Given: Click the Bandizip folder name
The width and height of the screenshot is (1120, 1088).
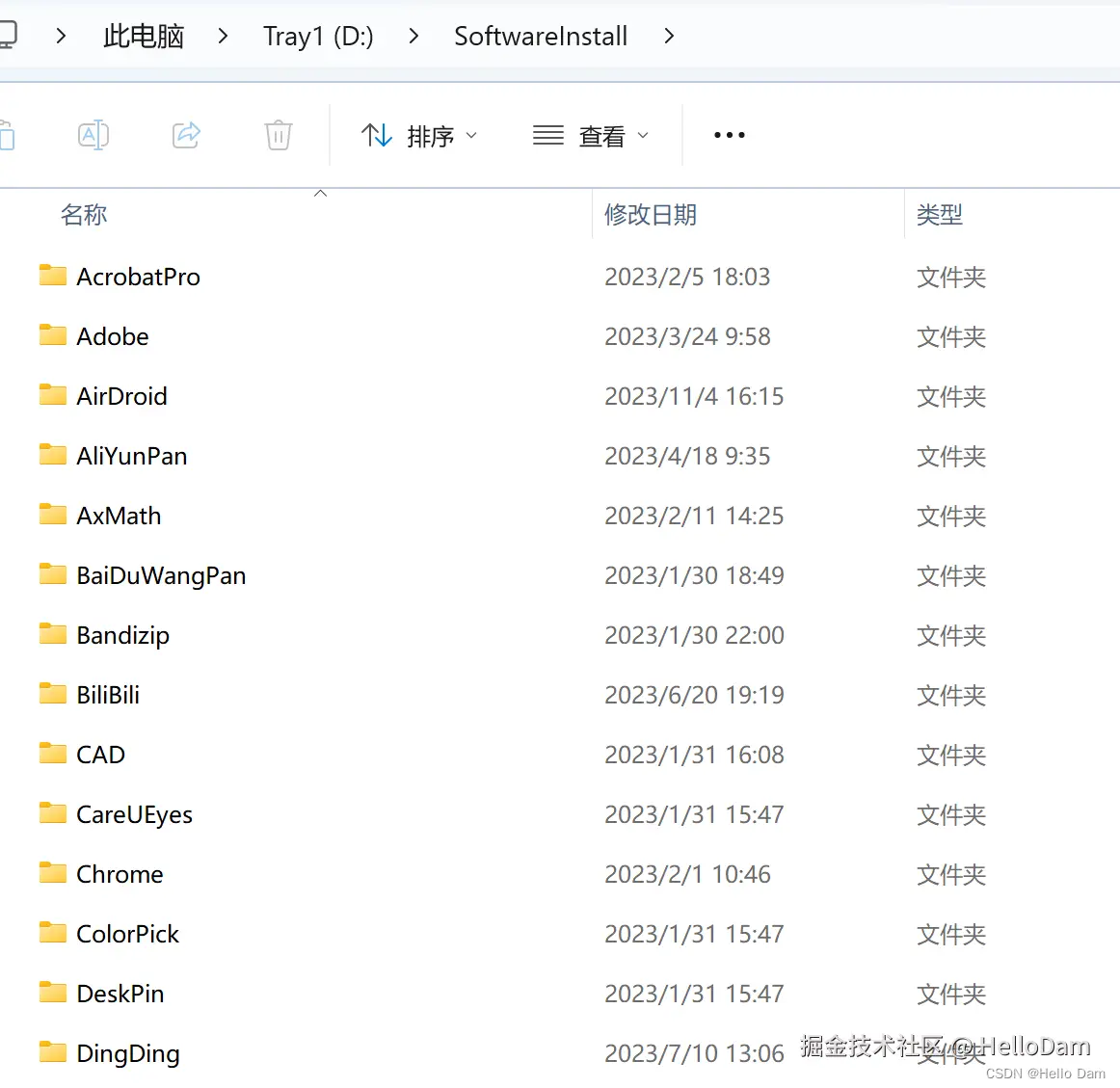Looking at the screenshot, I should [x=122, y=636].
